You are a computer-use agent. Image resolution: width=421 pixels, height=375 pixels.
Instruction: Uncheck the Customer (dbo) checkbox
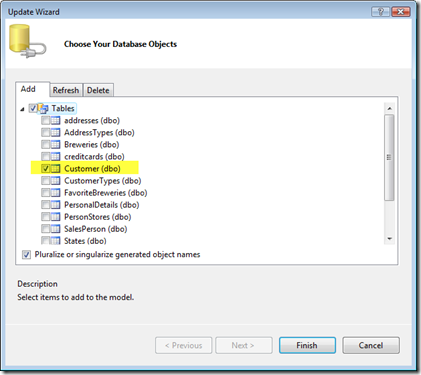46,169
